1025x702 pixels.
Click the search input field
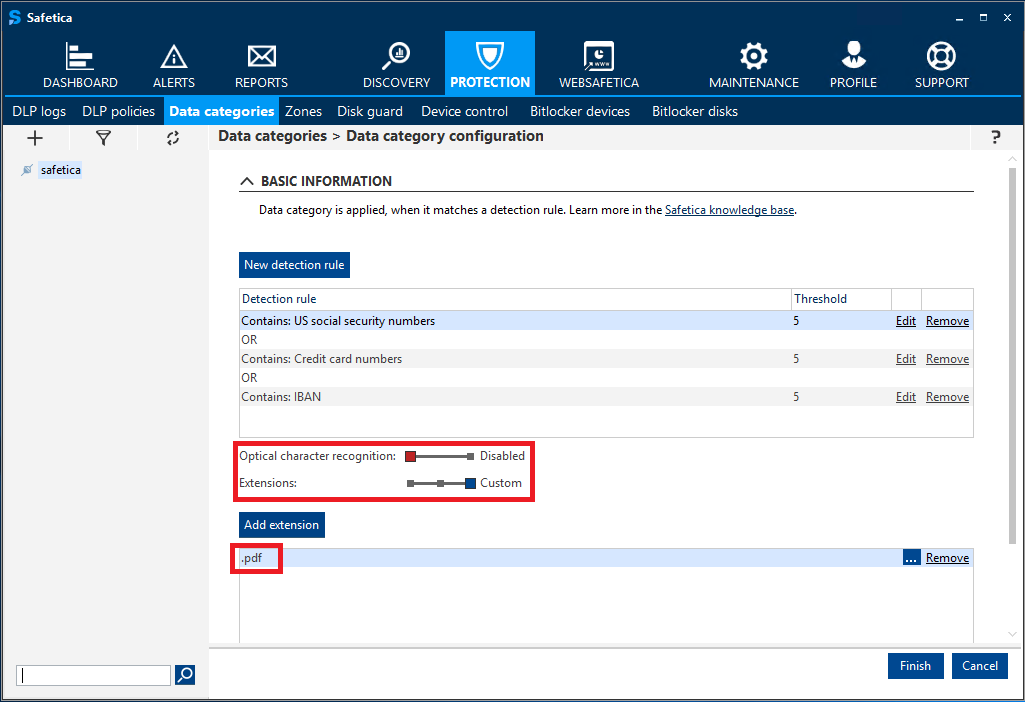pos(93,675)
